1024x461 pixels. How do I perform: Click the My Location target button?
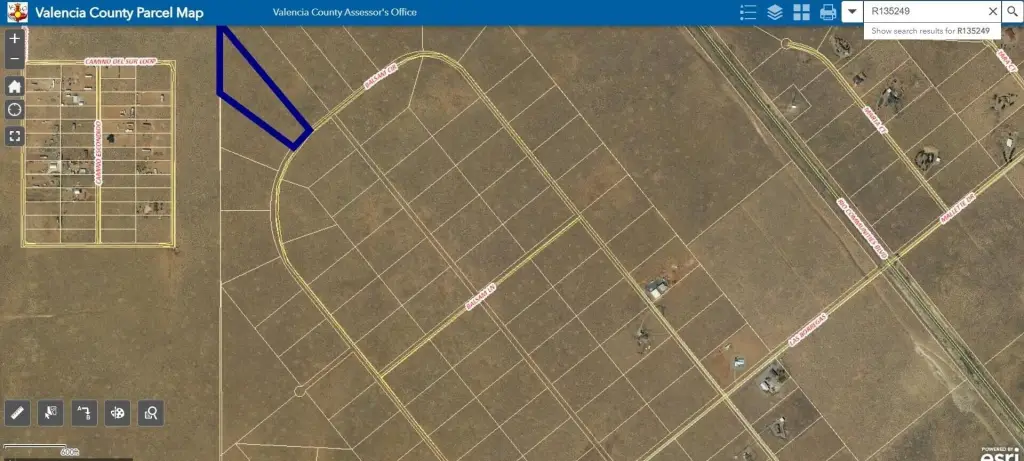[x=15, y=110]
